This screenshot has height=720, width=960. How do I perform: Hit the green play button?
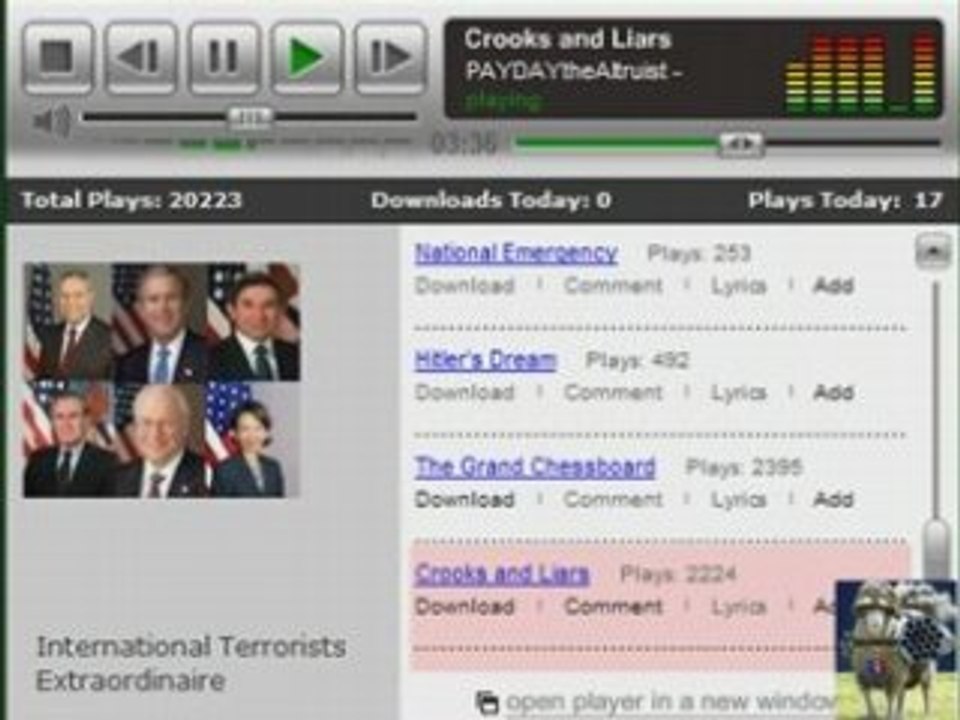pyautogui.click(x=306, y=58)
